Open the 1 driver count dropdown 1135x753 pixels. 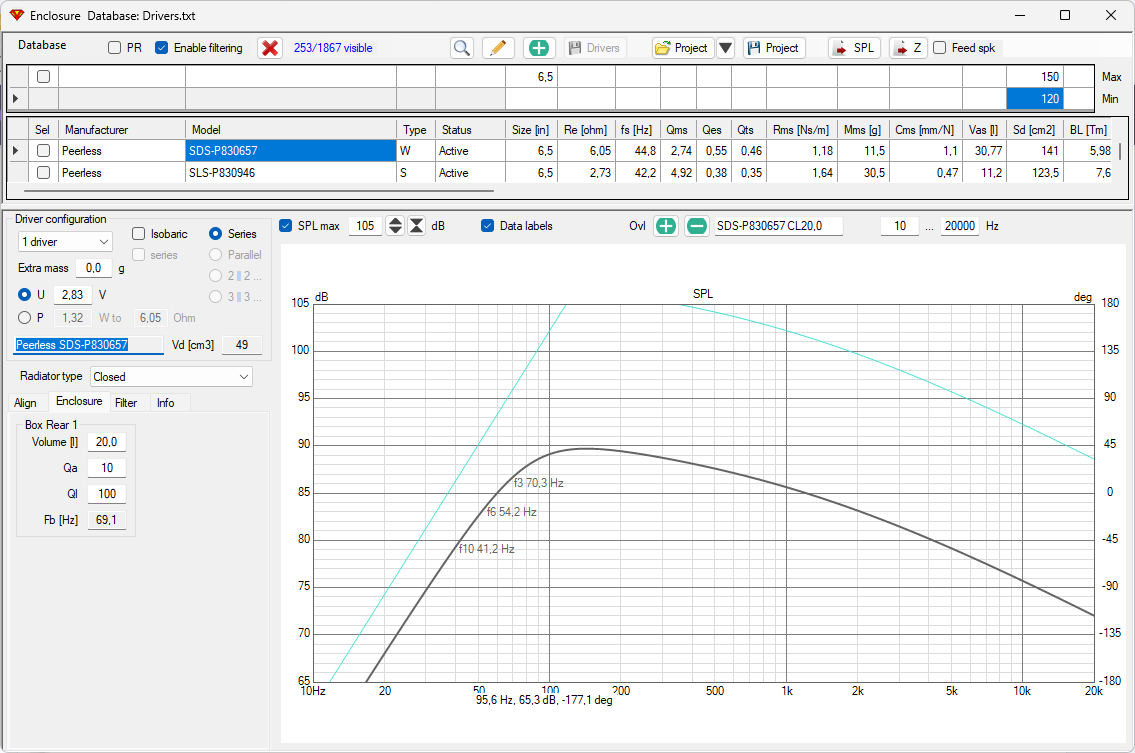(x=65, y=242)
